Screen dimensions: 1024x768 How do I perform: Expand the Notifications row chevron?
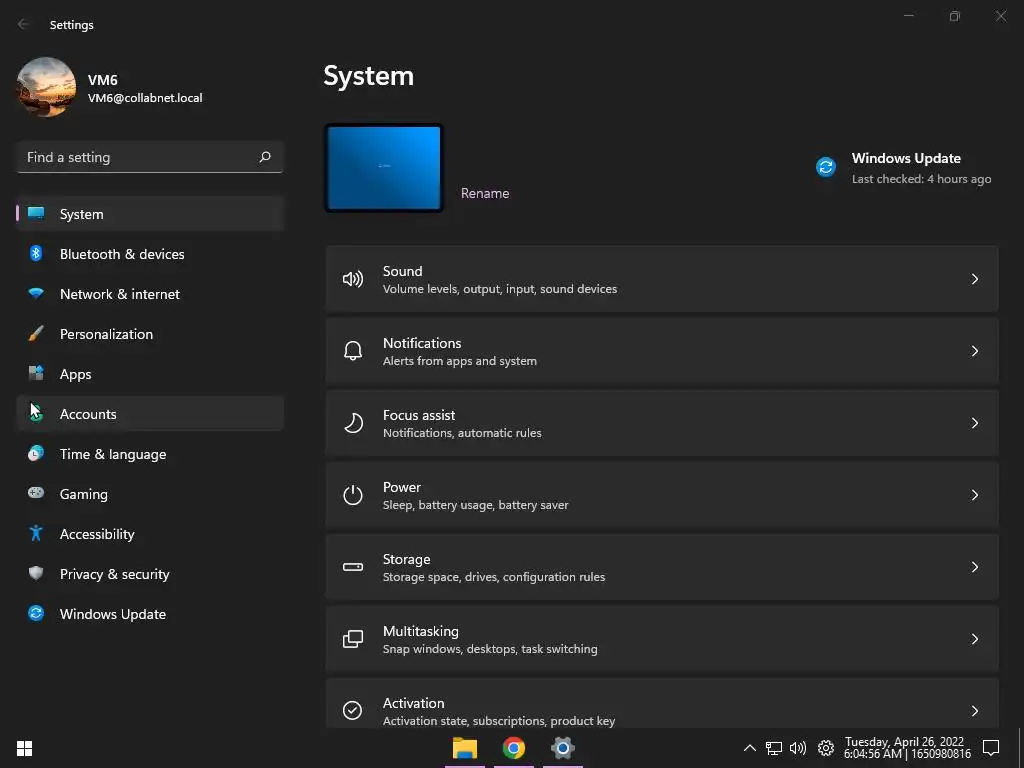(974, 351)
